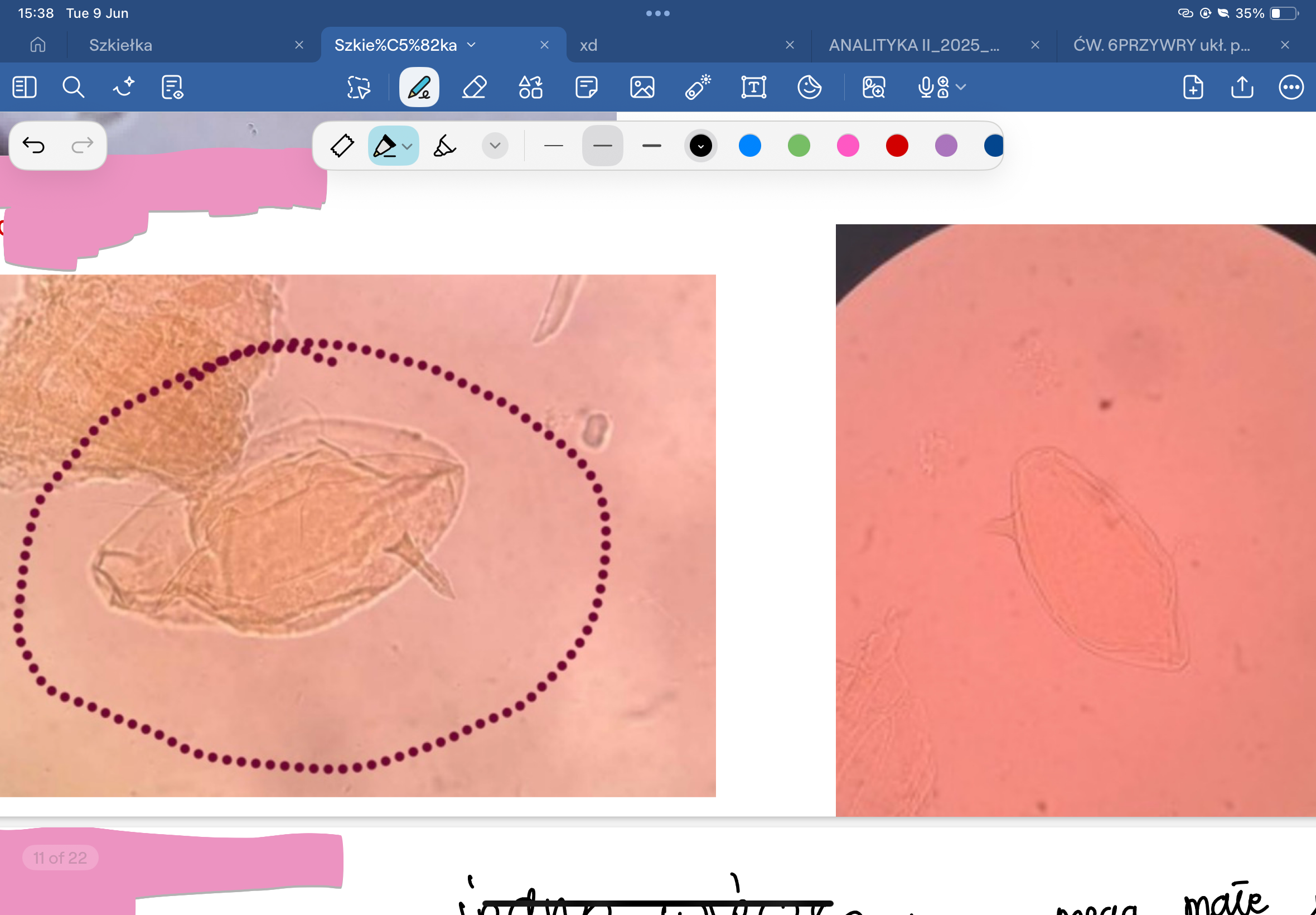Close the Szkiełka tab
Image resolution: width=1316 pixels, height=915 pixels.
click(x=299, y=45)
